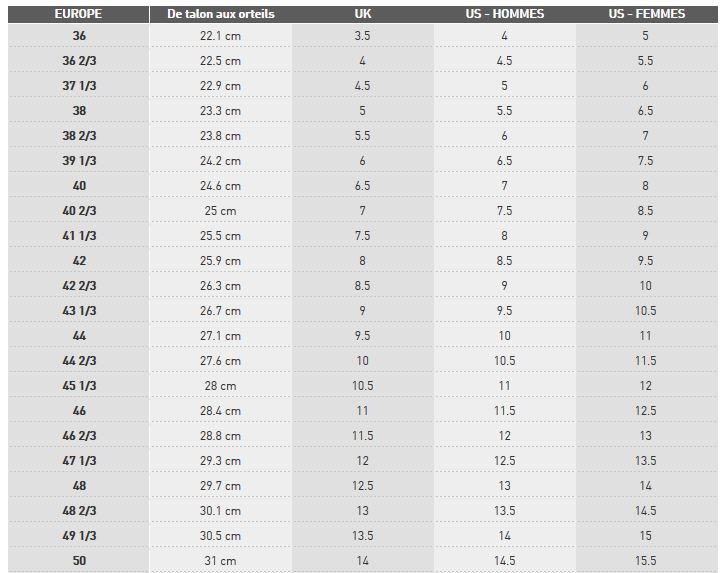Click the US - HOMMES column header
The image size is (727, 573).
click(504, 14)
